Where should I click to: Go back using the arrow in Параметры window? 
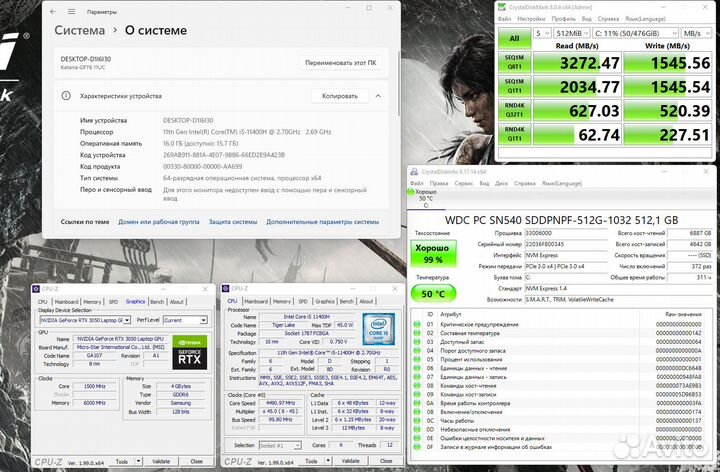coord(53,11)
